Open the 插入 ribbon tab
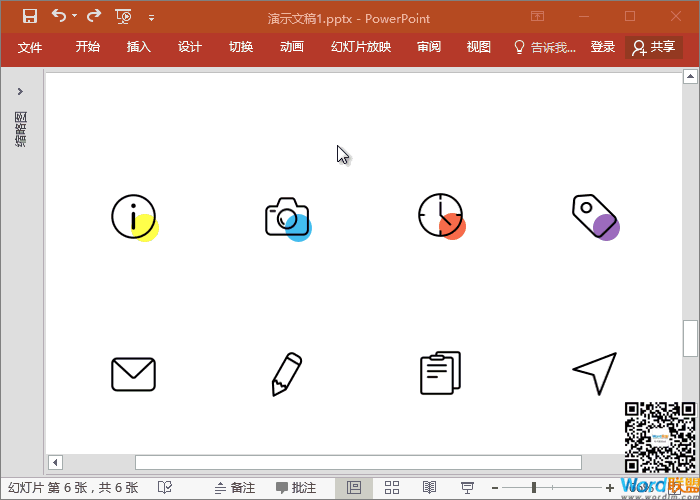This screenshot has height=500, width=700. (139, 47)
